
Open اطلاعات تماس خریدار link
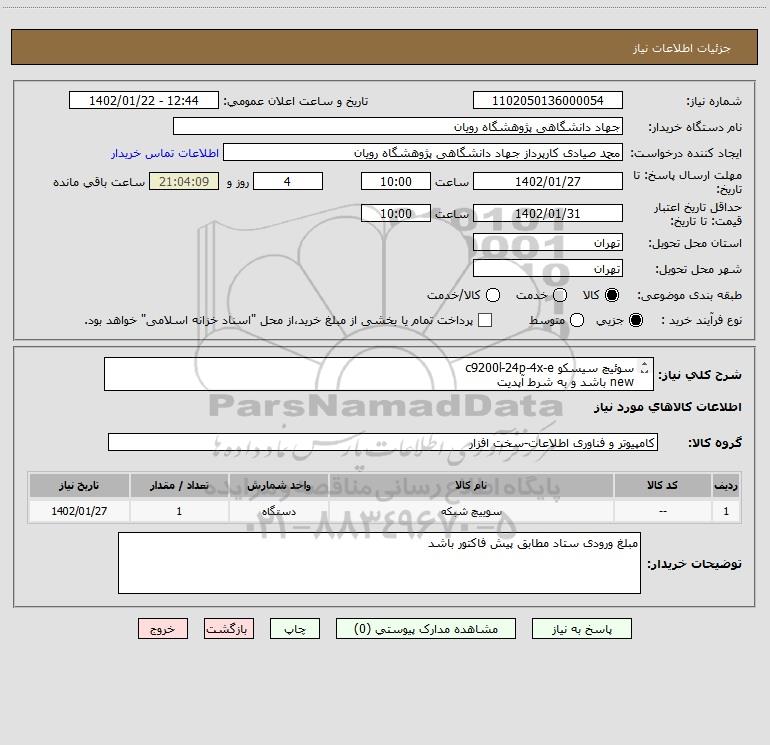(x=165, y=153)
